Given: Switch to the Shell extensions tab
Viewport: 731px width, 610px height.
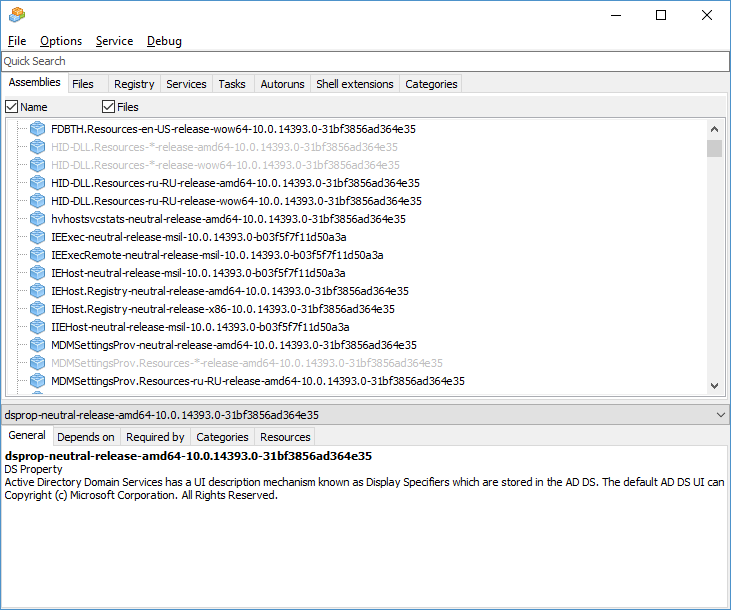Looking at the screenshot, I should (x=355, y=84).
